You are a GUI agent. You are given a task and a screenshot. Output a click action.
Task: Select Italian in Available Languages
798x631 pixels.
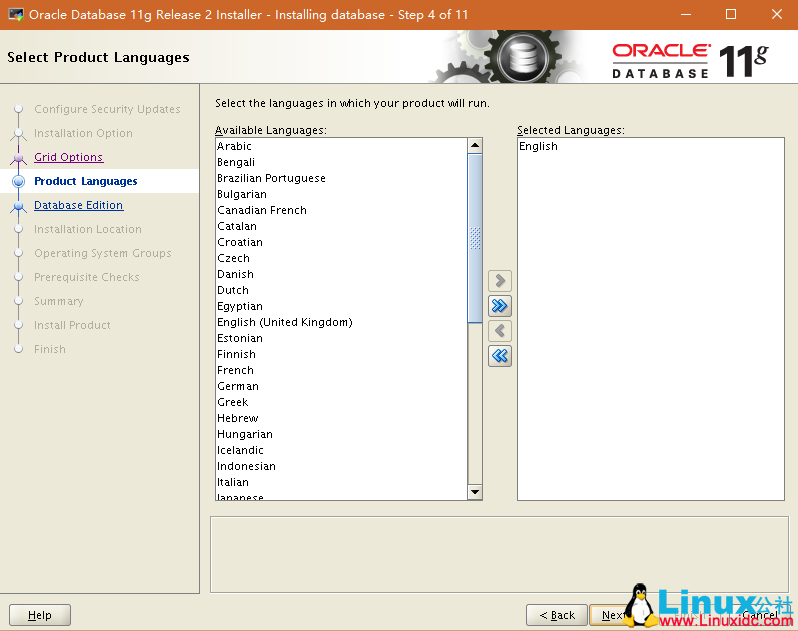click(341, 482)
